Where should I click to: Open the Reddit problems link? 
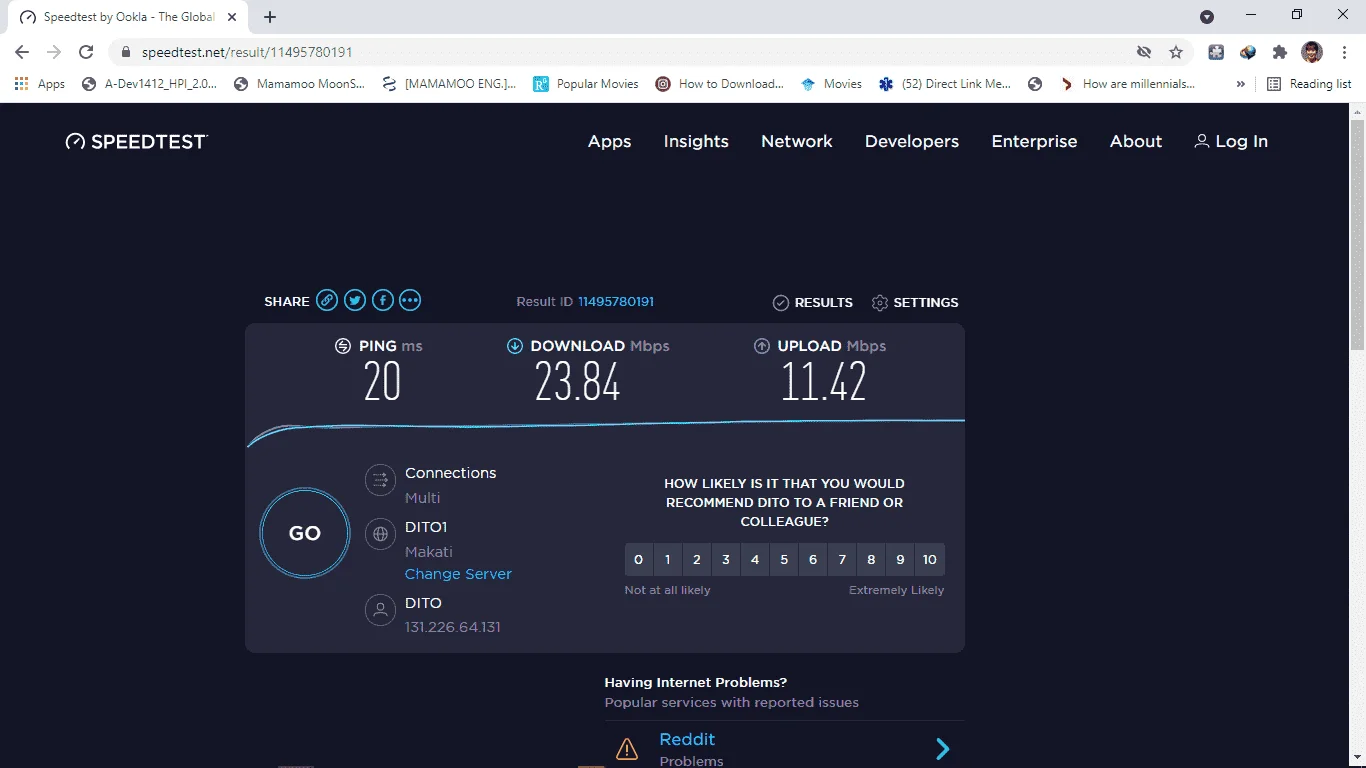[x=687, y=739]
